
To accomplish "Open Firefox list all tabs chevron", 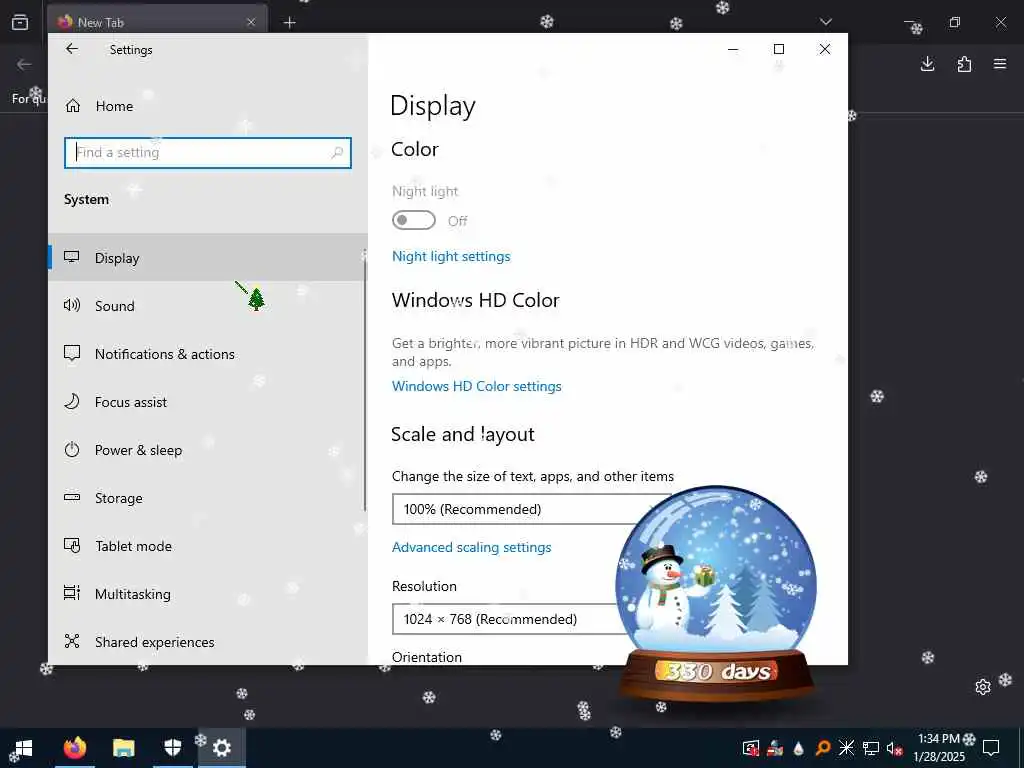I will pos(825,22).
